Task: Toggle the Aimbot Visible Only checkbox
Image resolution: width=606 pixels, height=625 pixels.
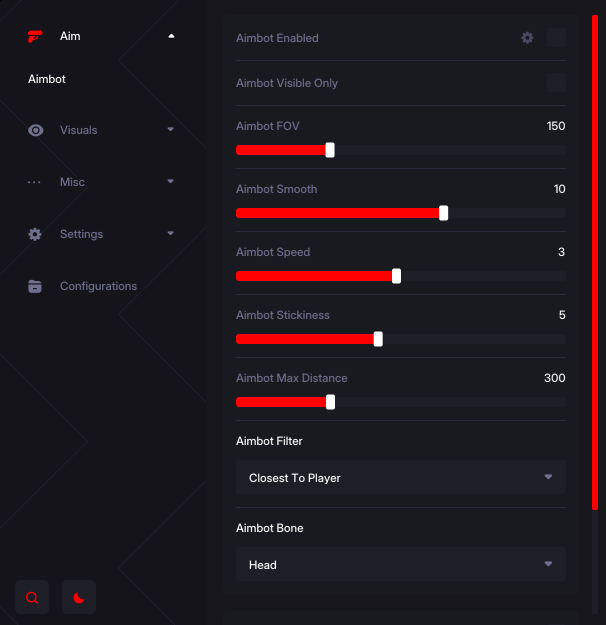Action: 557,83
